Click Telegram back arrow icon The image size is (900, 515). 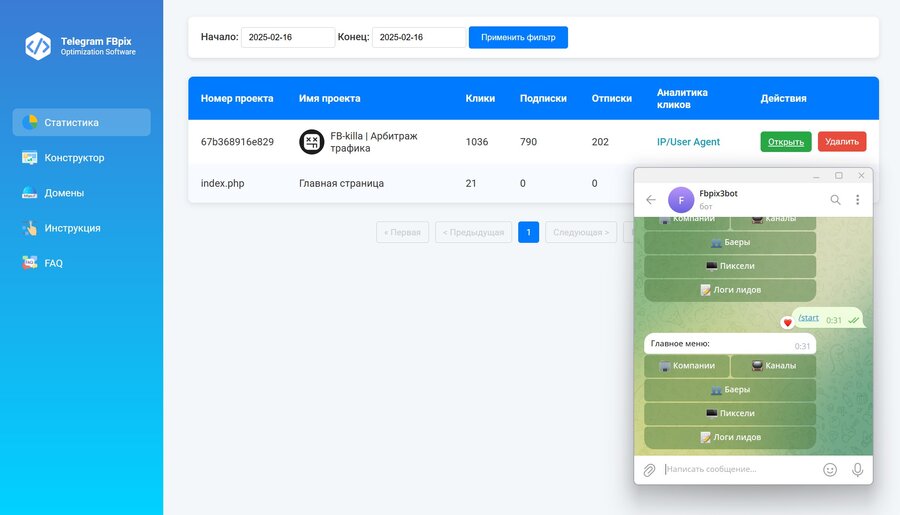[x=650, y=200]
